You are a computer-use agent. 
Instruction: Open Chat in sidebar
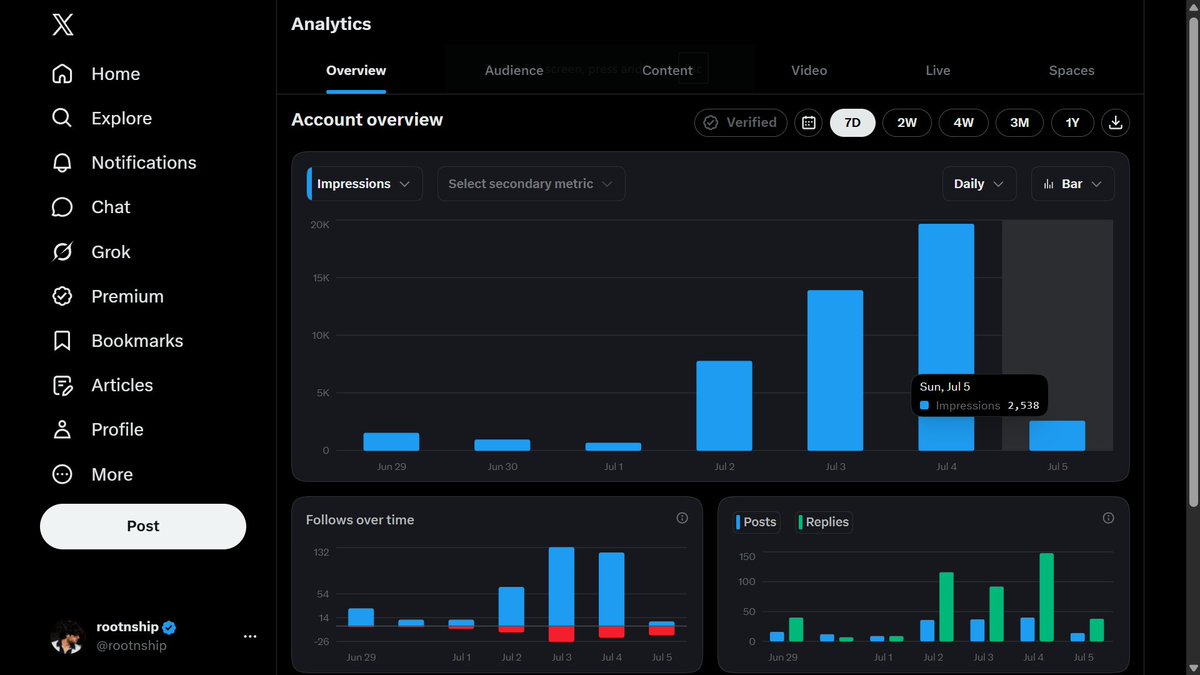tap(91, 207)
